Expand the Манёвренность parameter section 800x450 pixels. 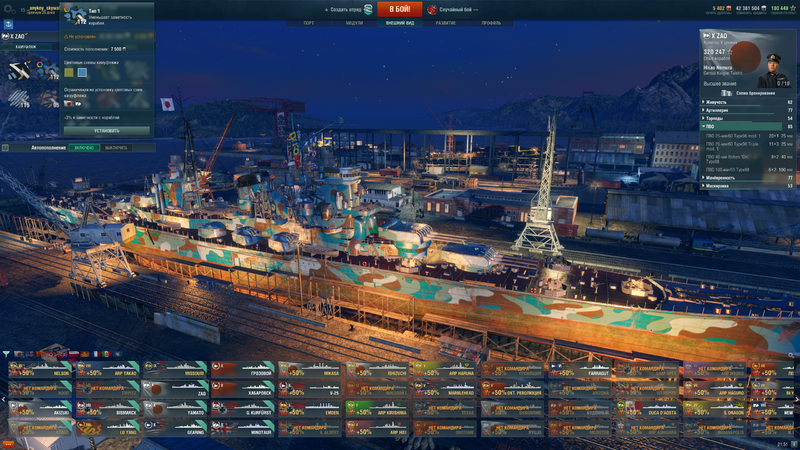[747, 178]
